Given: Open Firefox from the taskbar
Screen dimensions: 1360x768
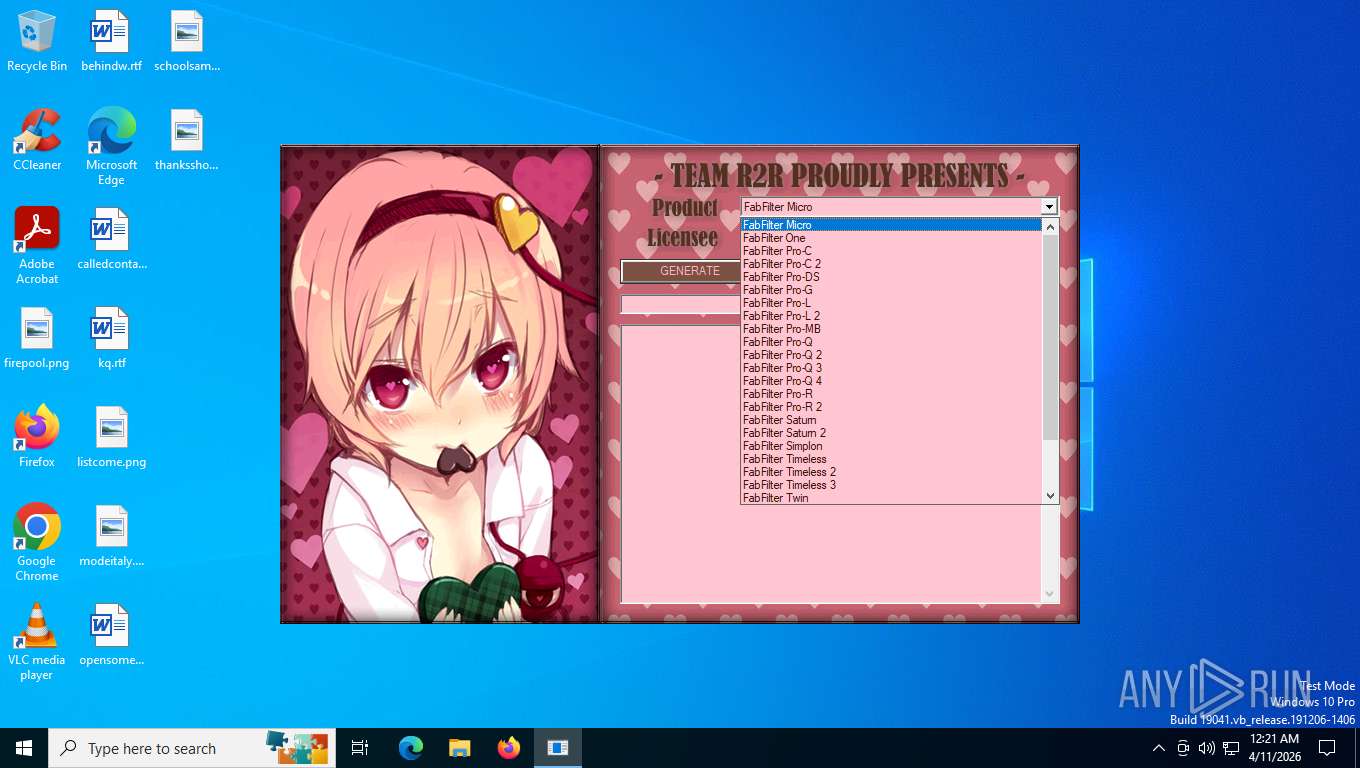Looking at the screenshot, I should pyautogui.click(x=509, y=748).
